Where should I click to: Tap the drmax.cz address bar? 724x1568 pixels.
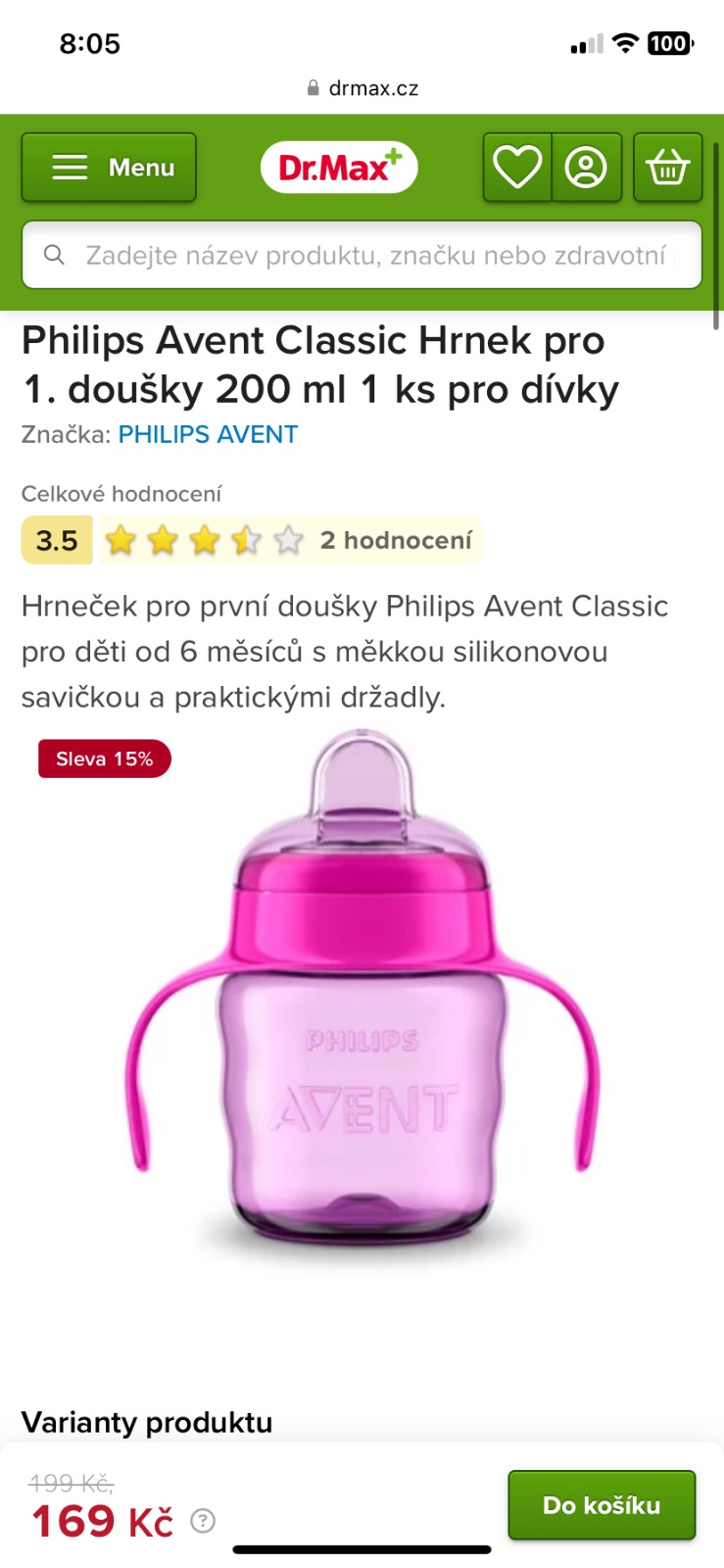[362, 88]
